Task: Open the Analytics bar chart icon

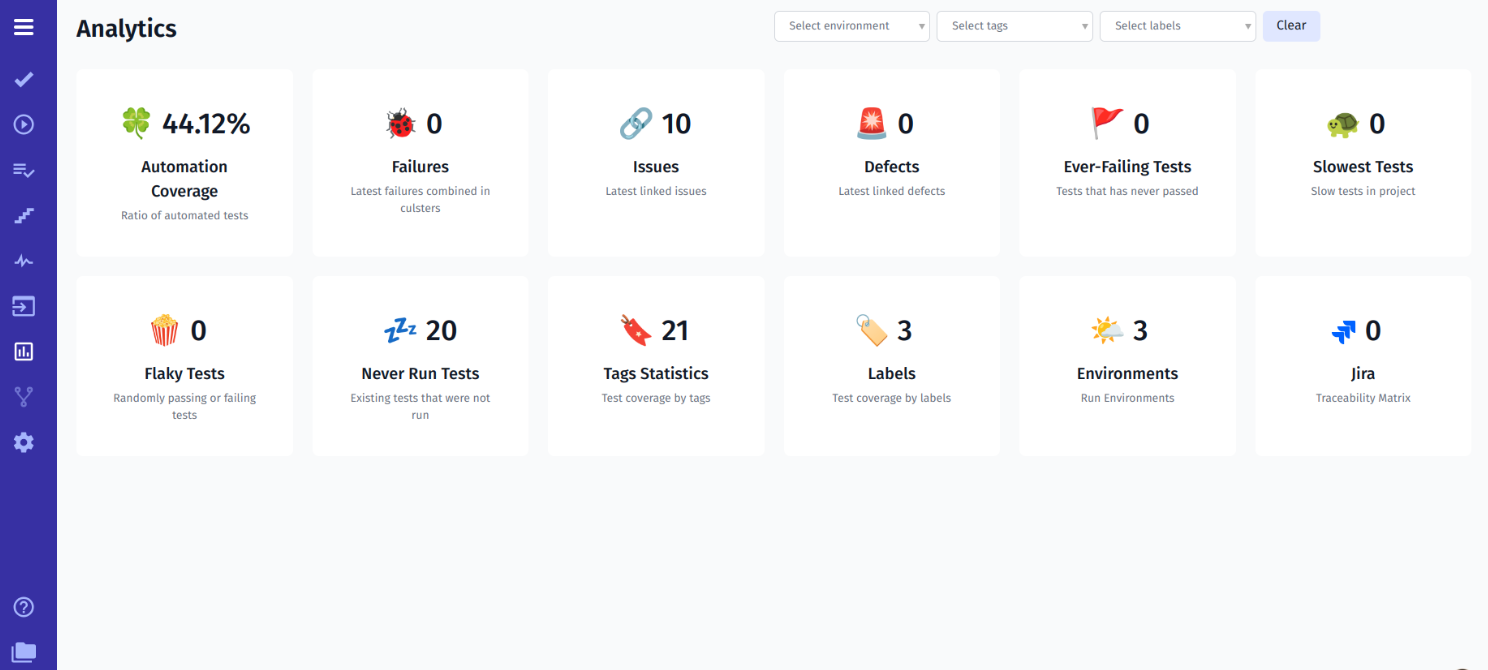Action: pos(23,351)
